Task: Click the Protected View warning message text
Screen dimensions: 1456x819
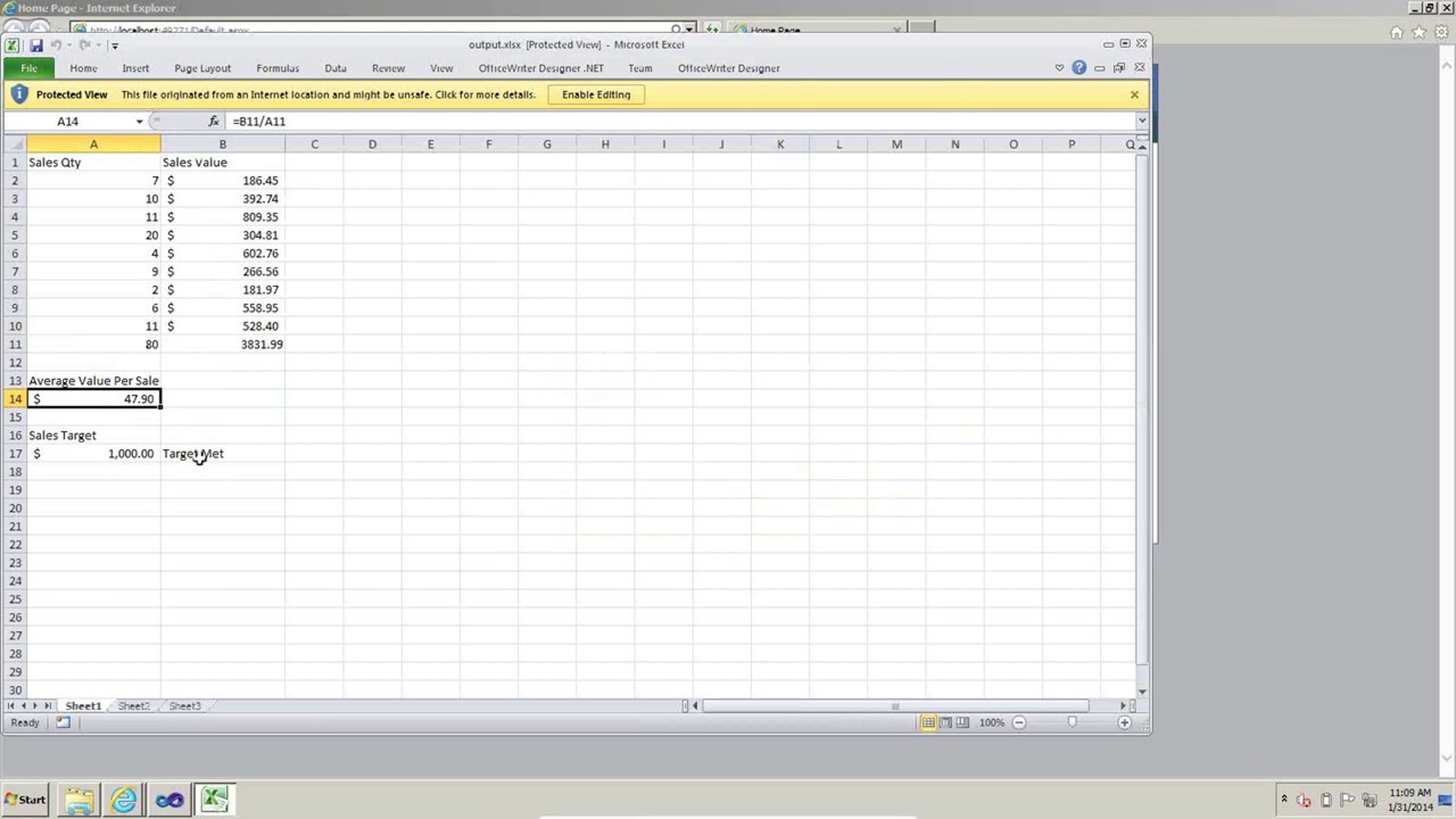Action: click(328, 95)
